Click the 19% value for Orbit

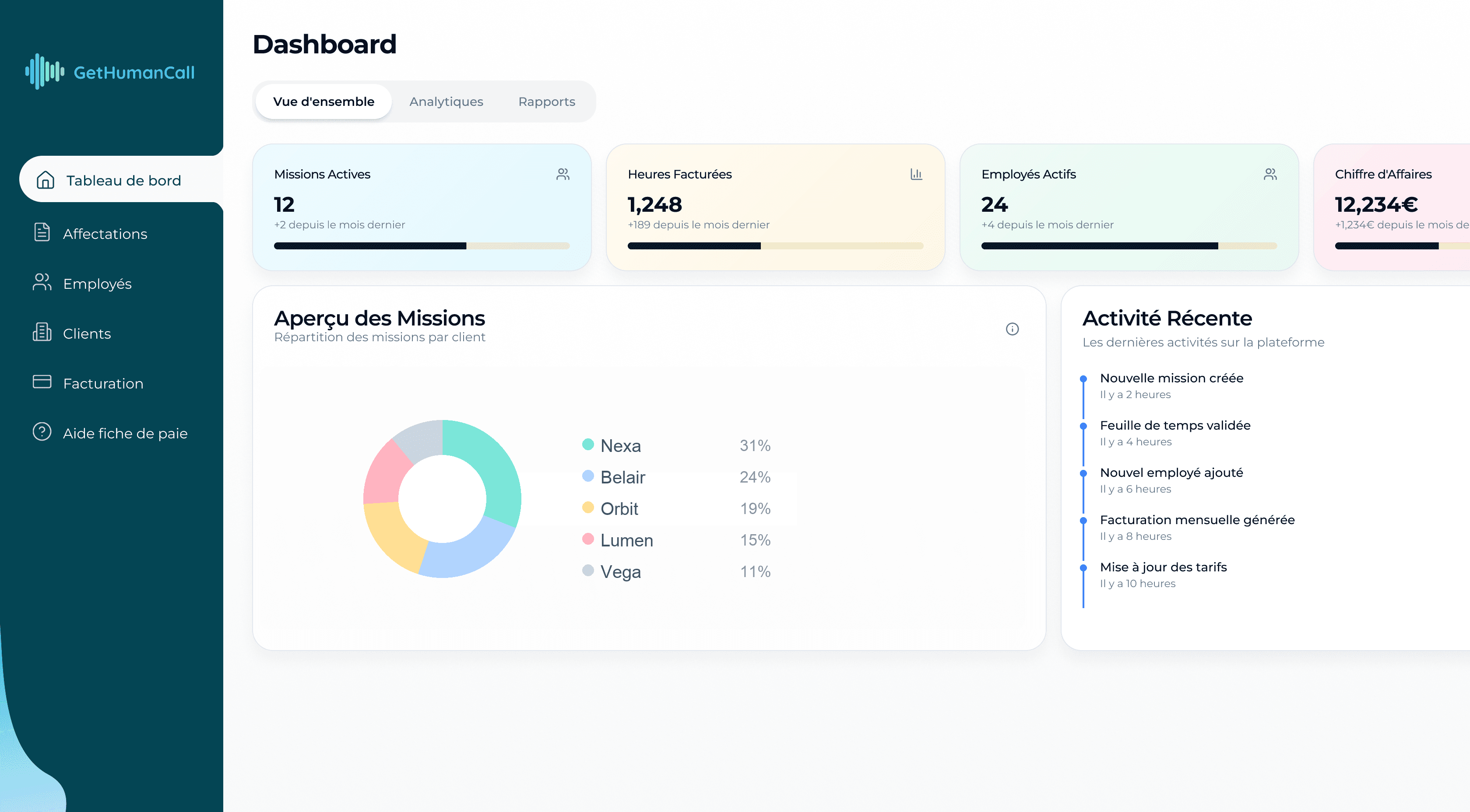(755, 508)
